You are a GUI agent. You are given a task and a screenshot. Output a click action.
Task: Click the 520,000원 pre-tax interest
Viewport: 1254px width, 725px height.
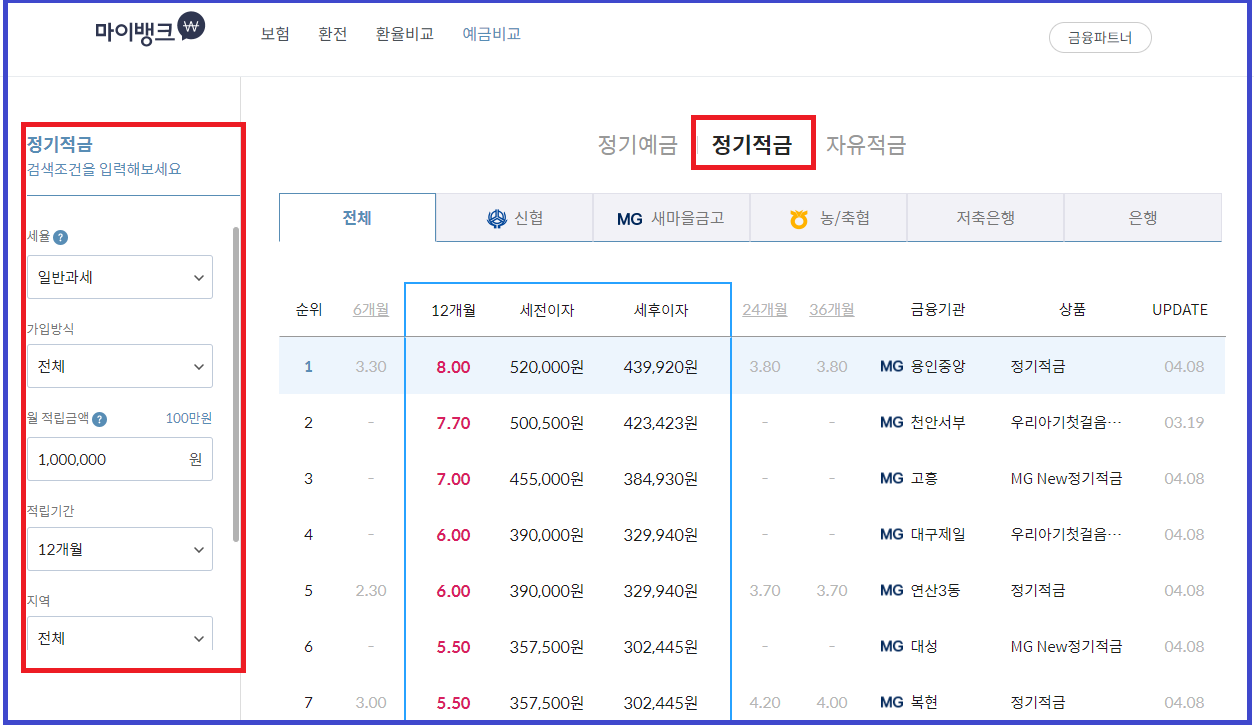tap(547, 367)
